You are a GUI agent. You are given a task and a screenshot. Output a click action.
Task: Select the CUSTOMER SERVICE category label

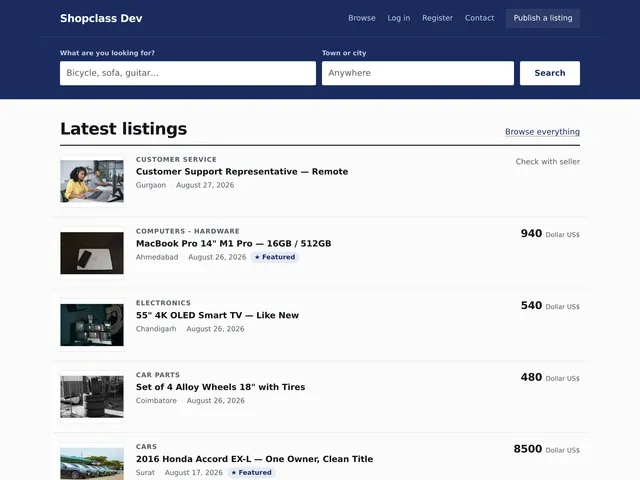pyautogui.click(x=176, y=160)
